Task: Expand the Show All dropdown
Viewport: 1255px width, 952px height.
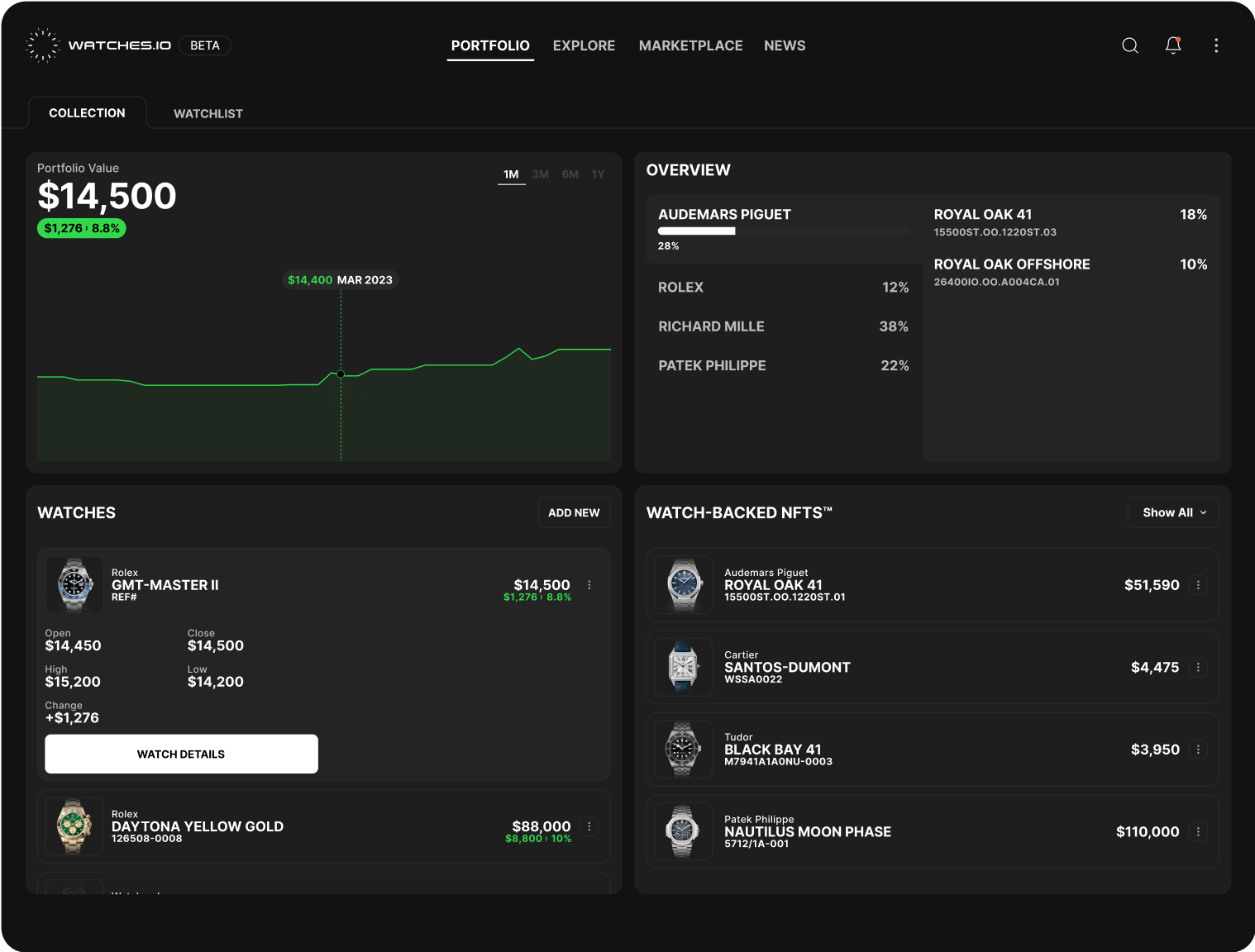Action: click(x=1173, y=512)
